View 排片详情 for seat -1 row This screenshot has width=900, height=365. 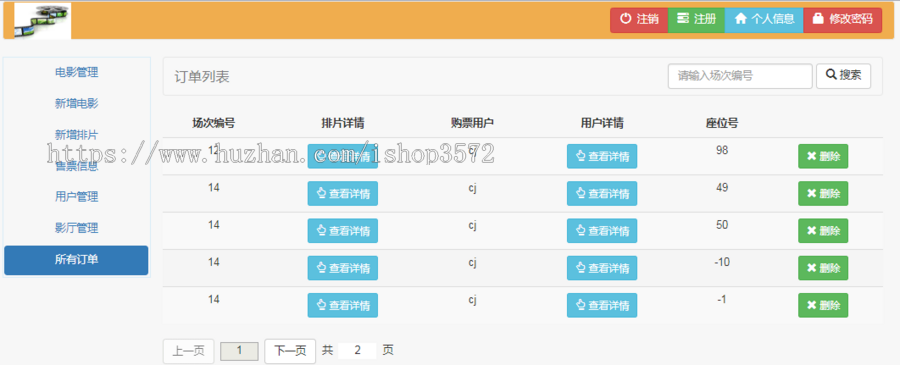pos(343,305)
